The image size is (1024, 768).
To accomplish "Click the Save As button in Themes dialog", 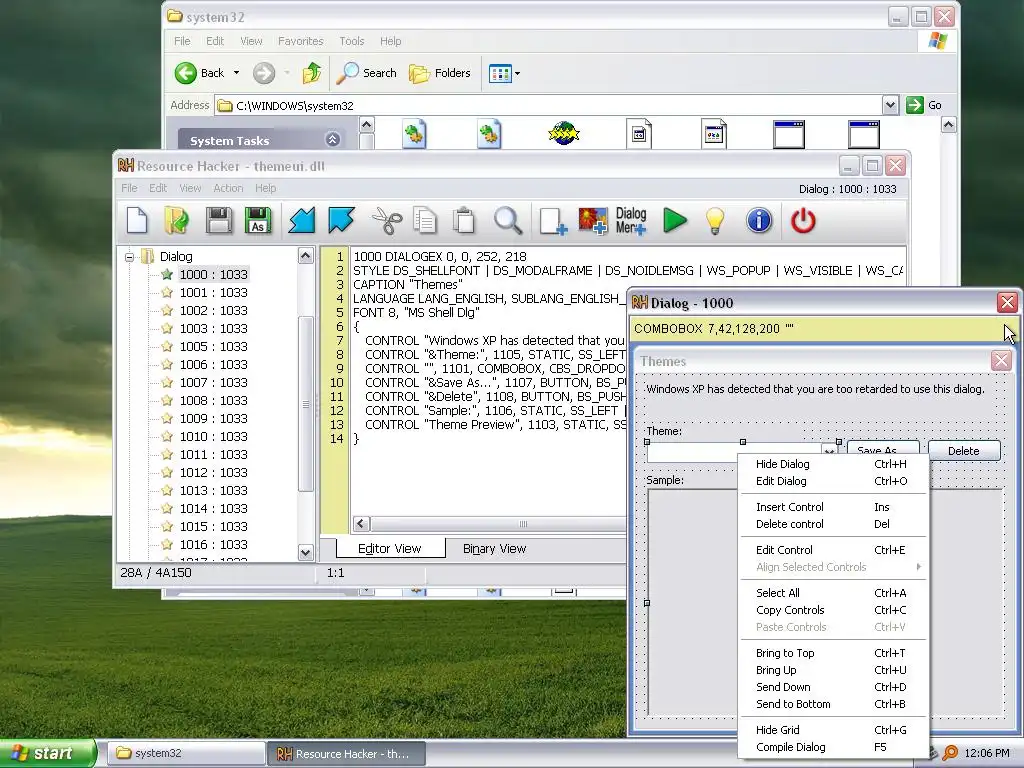I will [x=883, y=449].
